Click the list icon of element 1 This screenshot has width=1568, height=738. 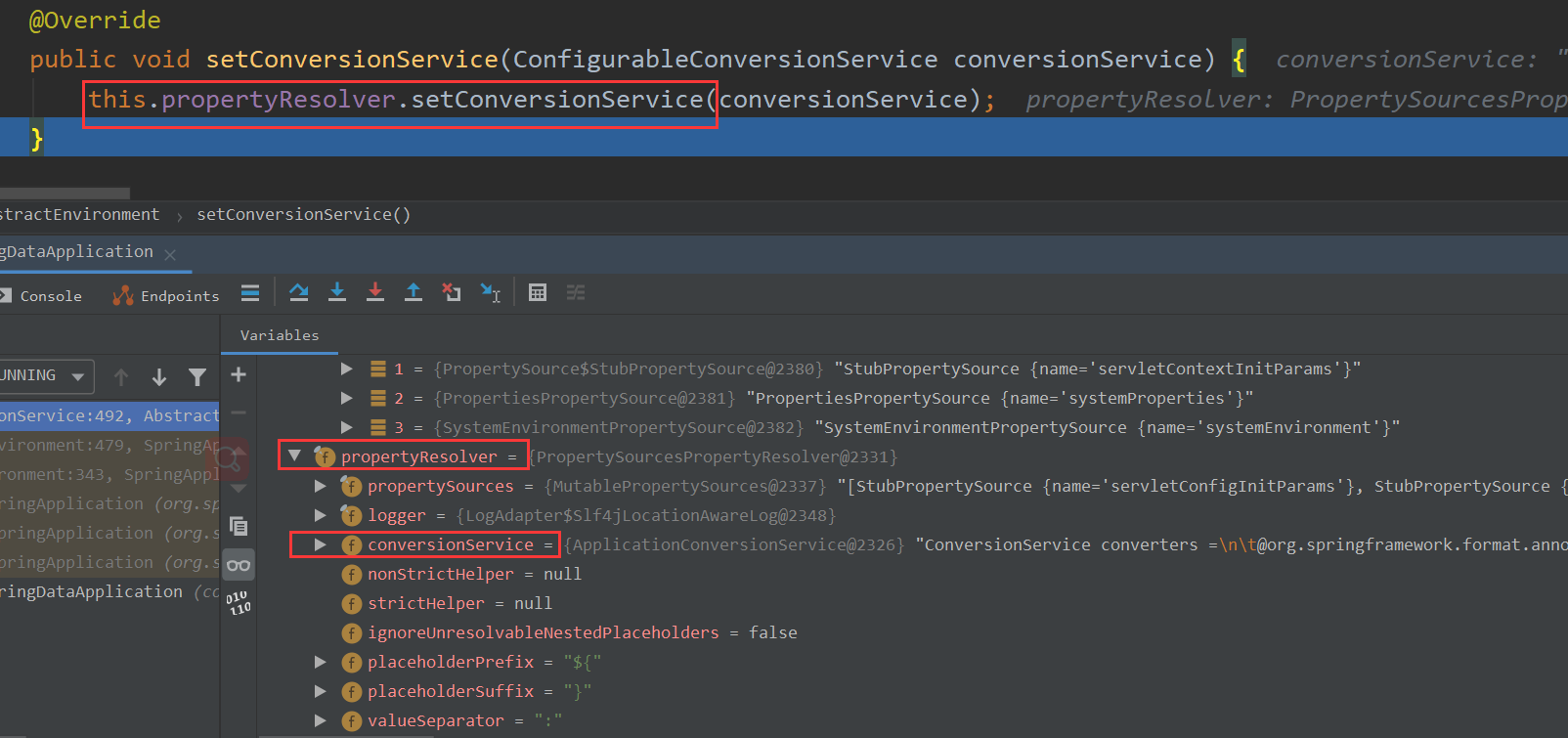coord(378,369)
